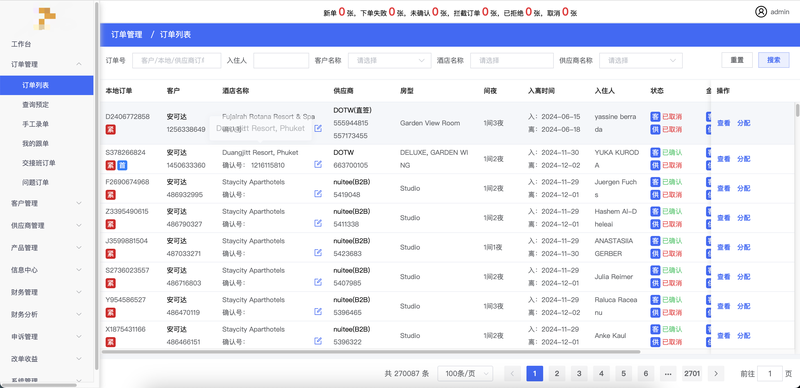
Task: Click blue tag badge under S378266824
Action: pyautogui.click(x=122, y=165)
